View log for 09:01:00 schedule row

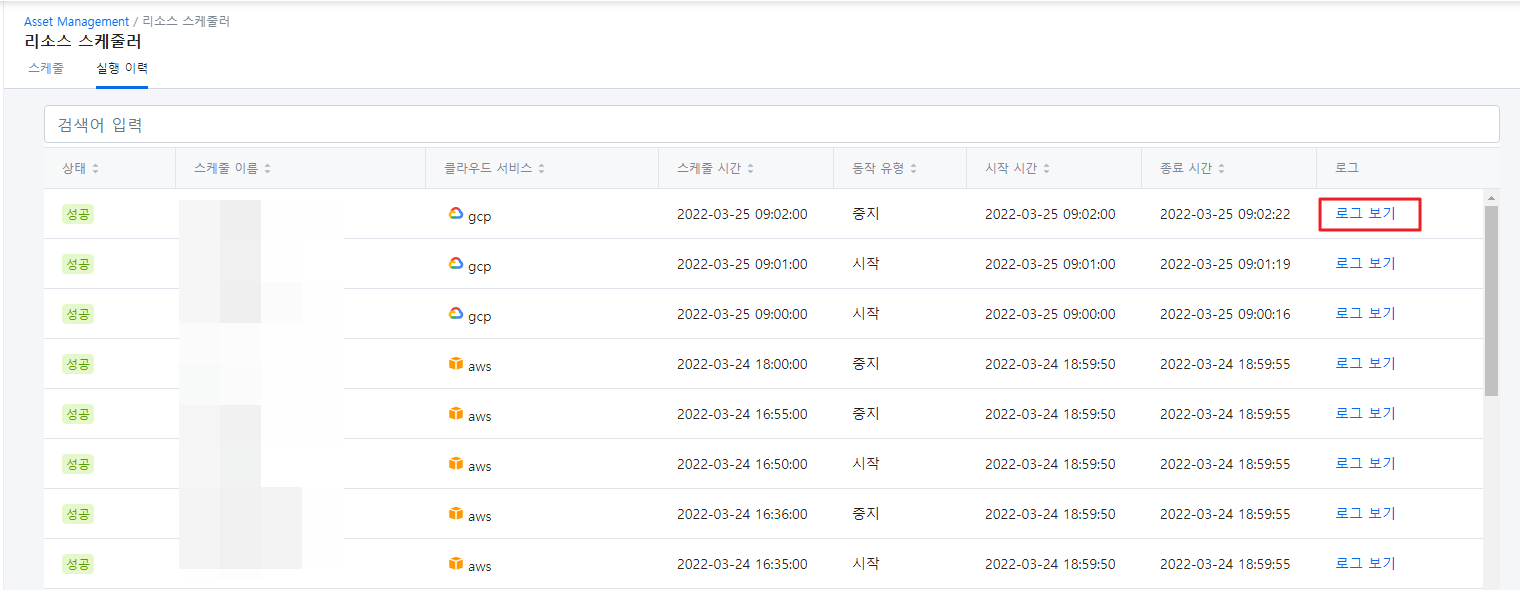pos(1365,263)
